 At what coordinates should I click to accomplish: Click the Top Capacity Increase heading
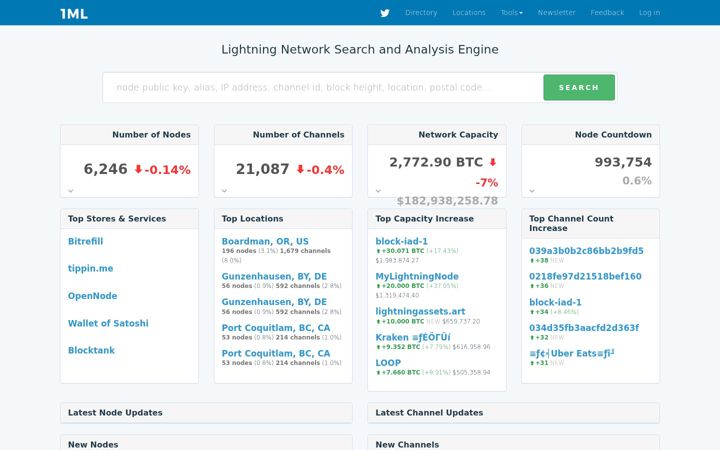coord(424,219)
